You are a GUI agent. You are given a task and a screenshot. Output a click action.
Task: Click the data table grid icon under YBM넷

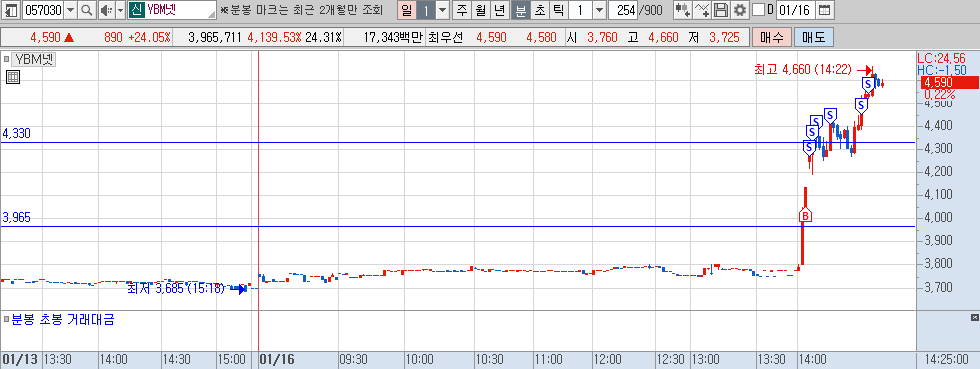pyautogui.click(x=12, y=77)
